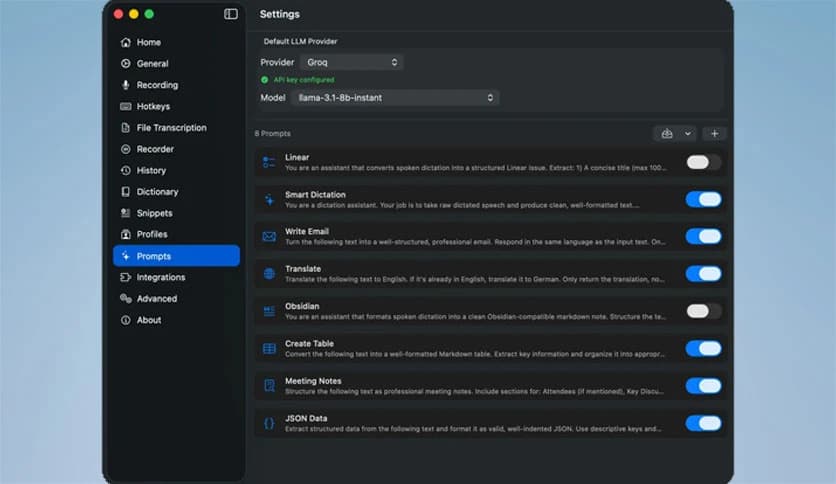The width and height of the screenshot is (836, 484).
Task: Click the File Transcription document icon
Action: point(125,127)
